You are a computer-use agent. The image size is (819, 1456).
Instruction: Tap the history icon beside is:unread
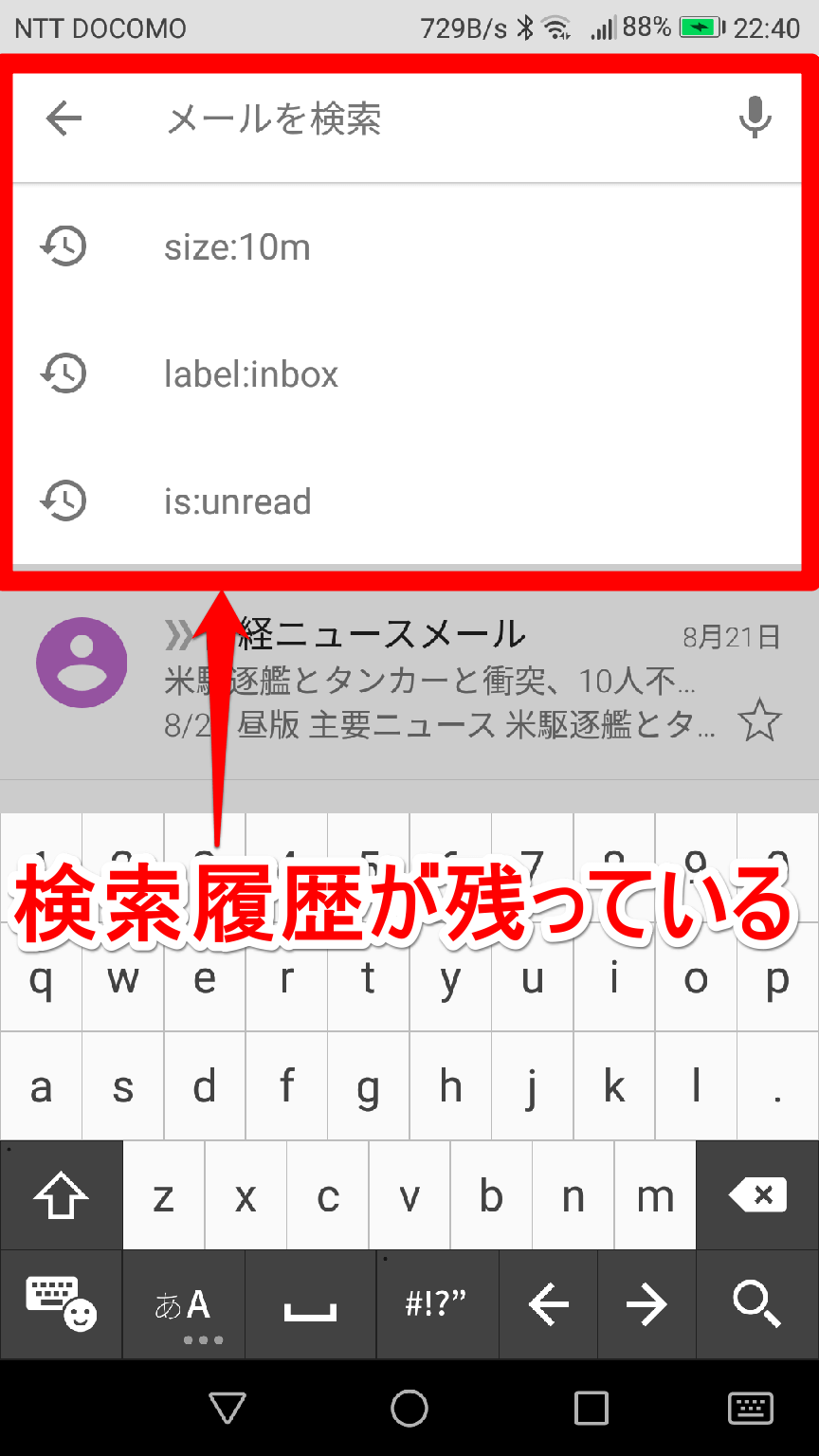coord(63,500)
